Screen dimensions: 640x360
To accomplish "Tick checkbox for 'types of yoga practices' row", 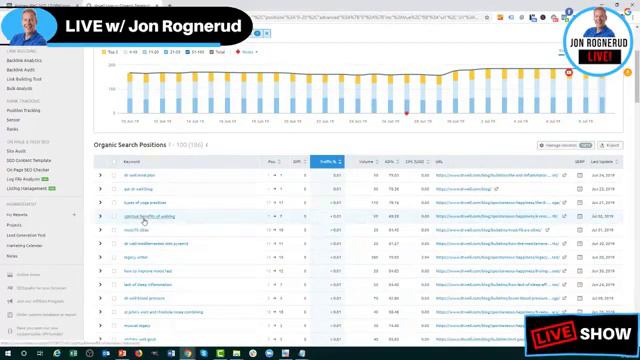I will coord(114,202).
